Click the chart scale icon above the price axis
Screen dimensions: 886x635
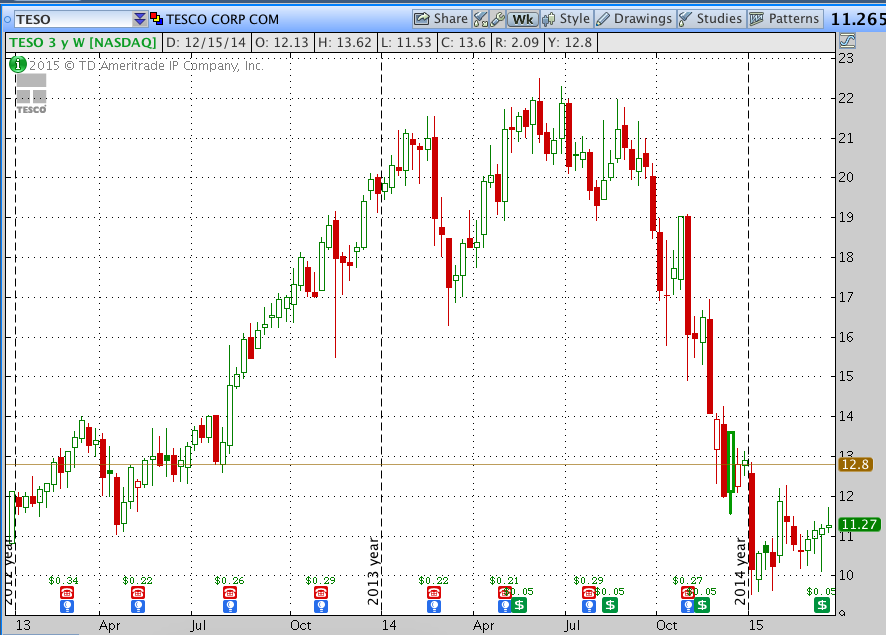pyautogui.click(x=847, y=41)
